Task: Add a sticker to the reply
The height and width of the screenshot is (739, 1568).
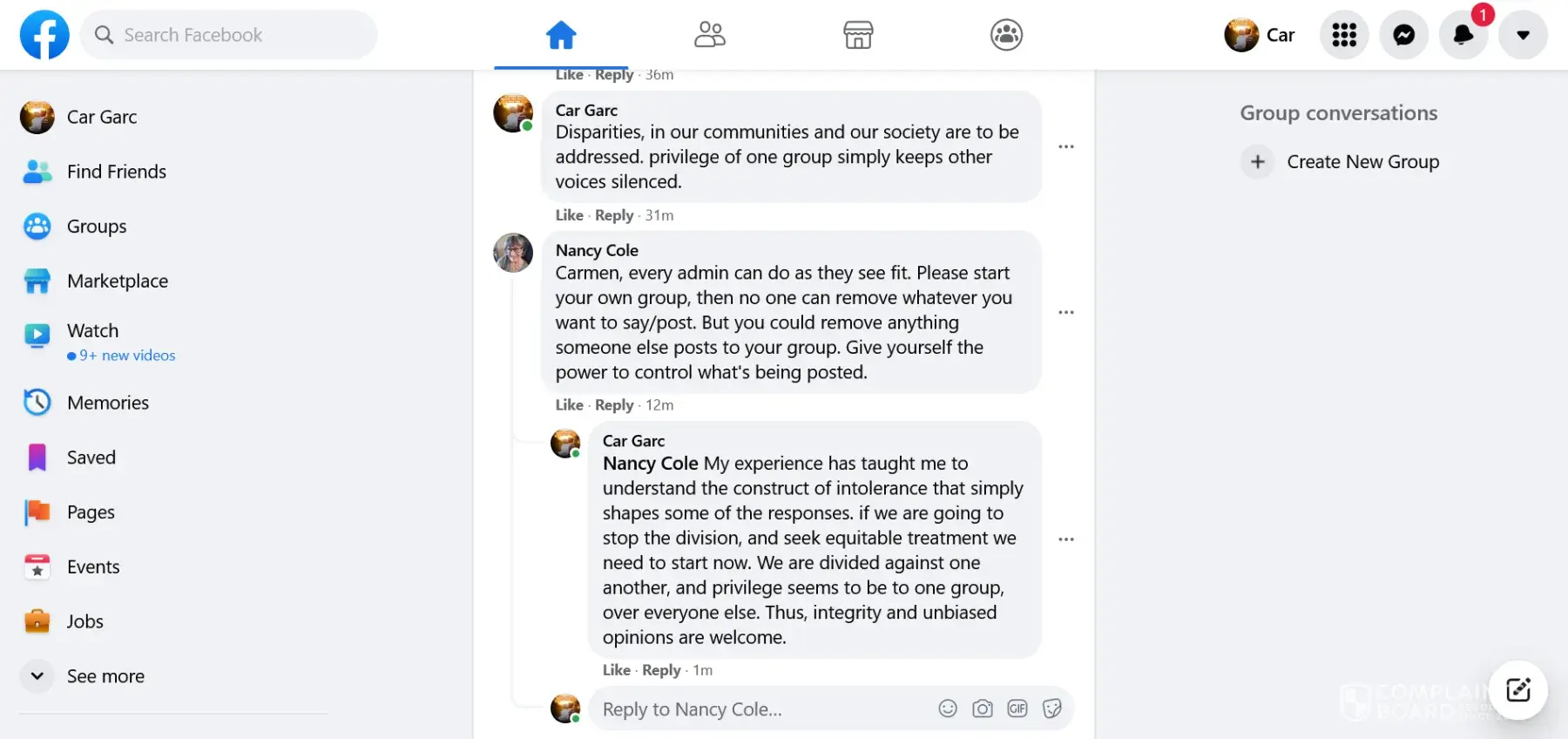Action: pos(1052,708)
